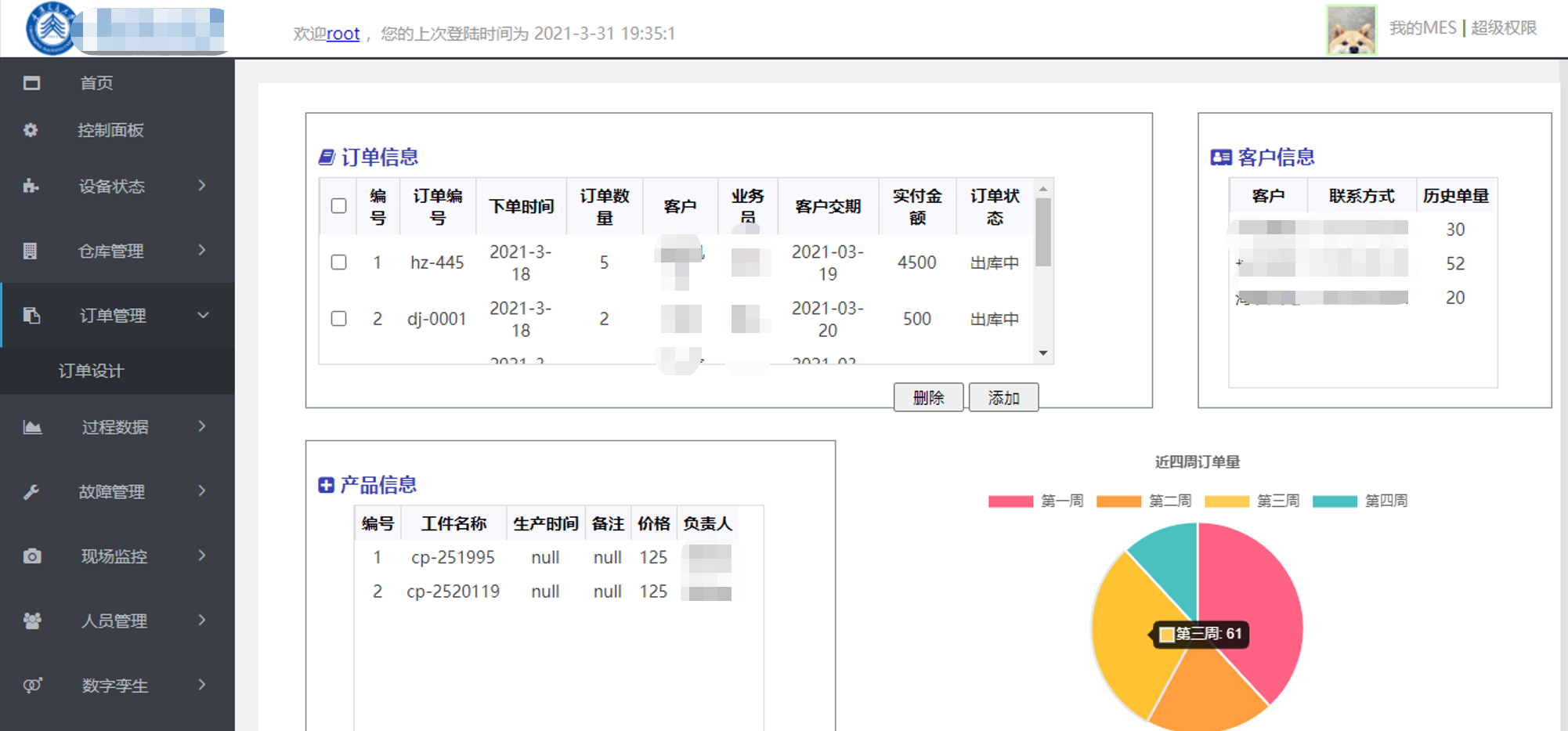Click the personnel management users icon
This screenshot has width=1568, height=731.
32,621
